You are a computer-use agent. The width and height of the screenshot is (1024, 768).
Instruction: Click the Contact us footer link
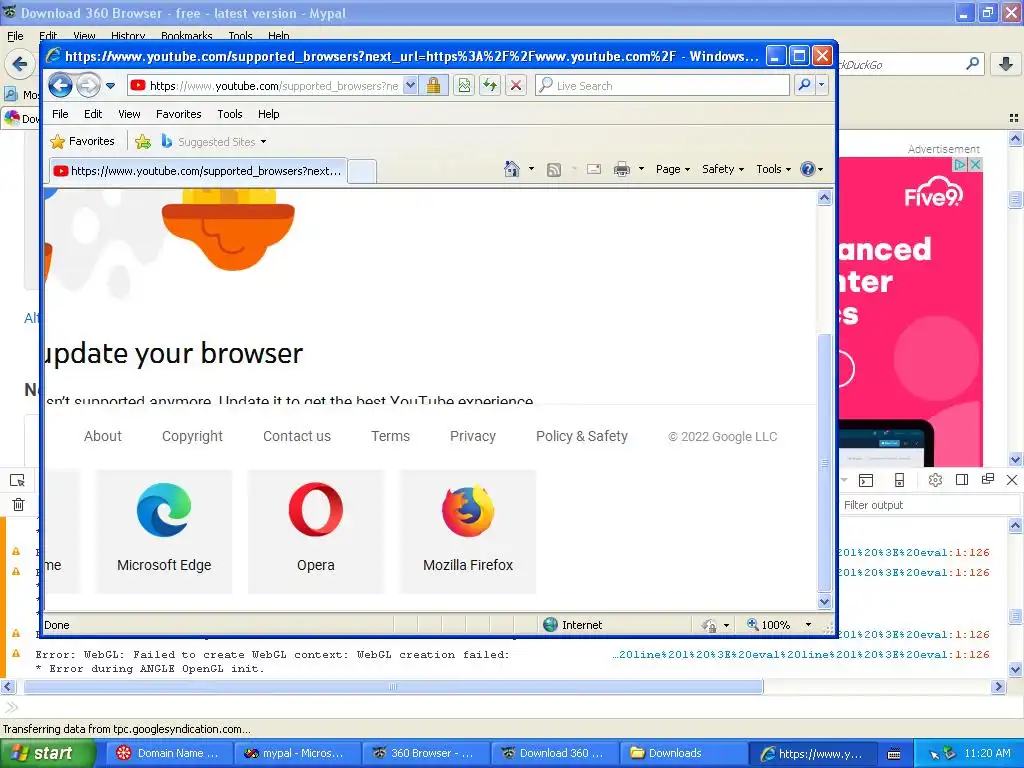coord(296,436)
